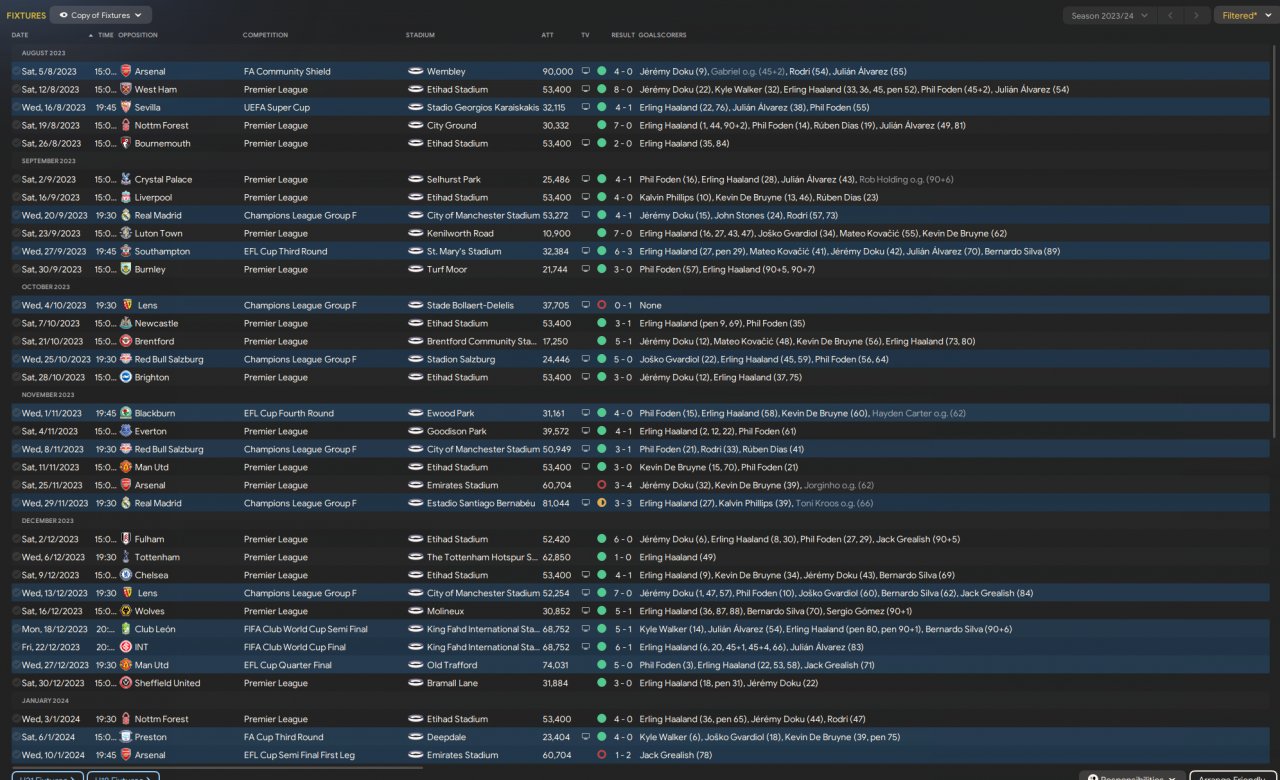The width and height of the screenshot is (1280, 780).
Task: Click the stadium icon beside Wembley
Action: click(415, 71)
